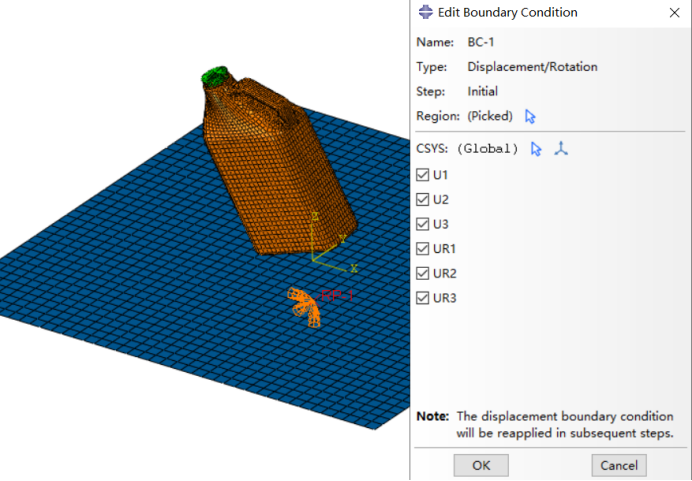Image resolution: width=692 pixels, height=481 pixels.
Task: Click the (Global) CSYS text
Action: pyautogui.click(x=487, y=149)
